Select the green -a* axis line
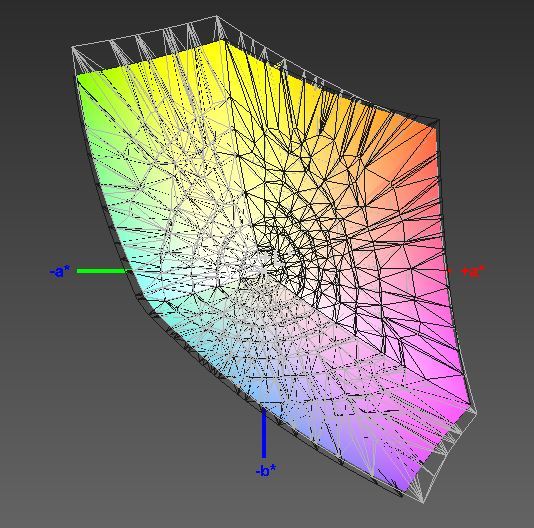Image resolution: width=534 pixels, height=528 pixels. (x=102, y=271)
